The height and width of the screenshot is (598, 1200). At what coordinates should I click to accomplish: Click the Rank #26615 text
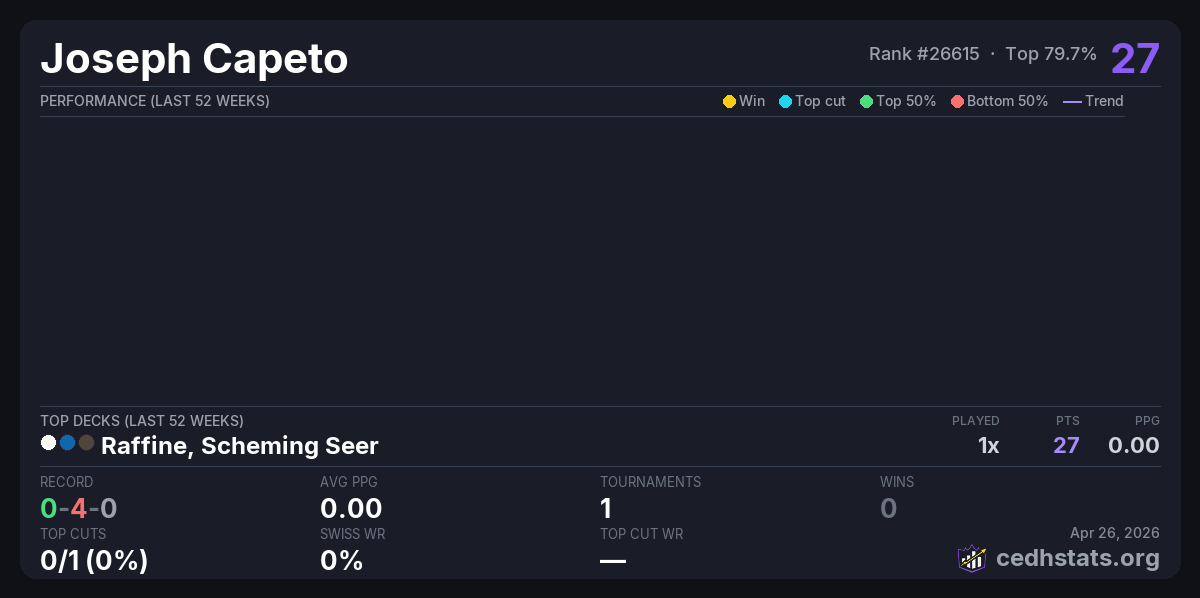coord(924,54)
